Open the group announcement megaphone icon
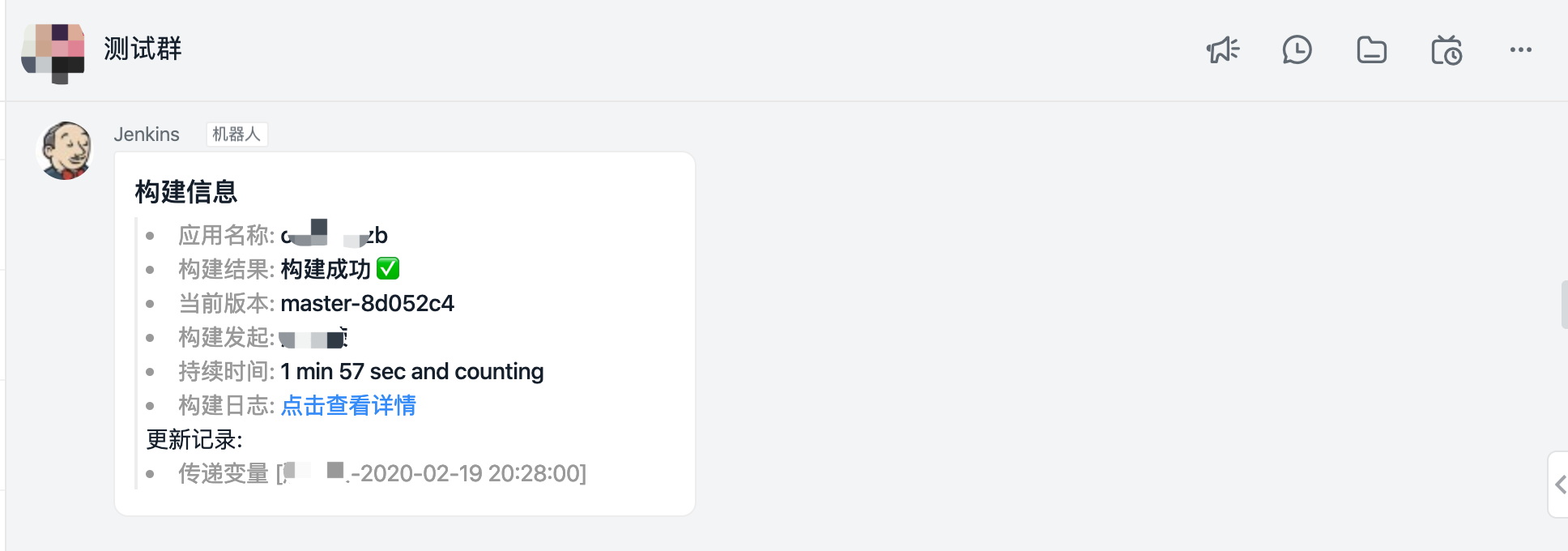The width and height of the screenshot is (1568, 551). [1223, 50]
